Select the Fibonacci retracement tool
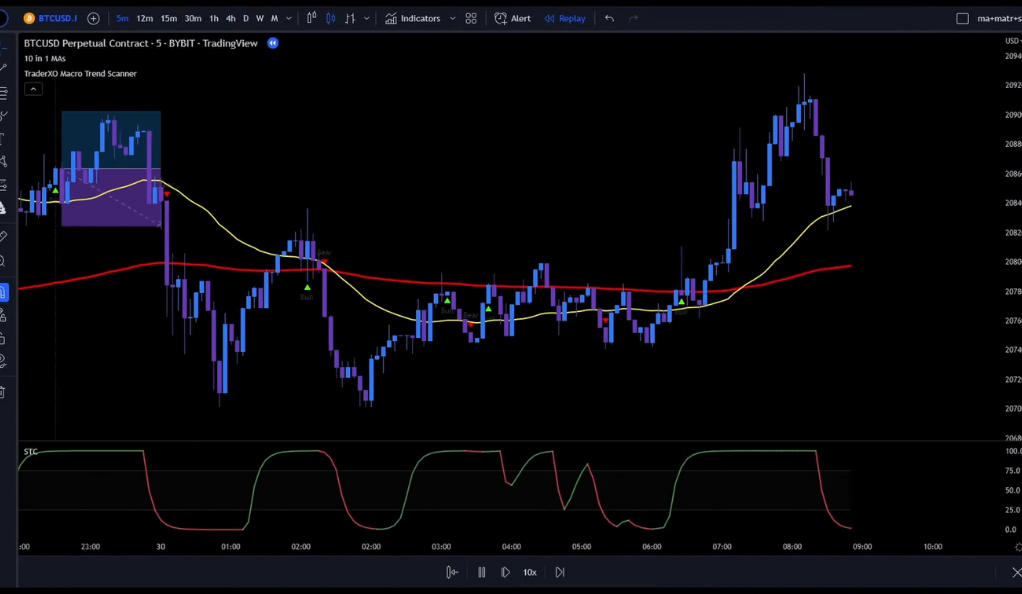The width and height of the screenshot is (1022, 594). pos(4,92)
